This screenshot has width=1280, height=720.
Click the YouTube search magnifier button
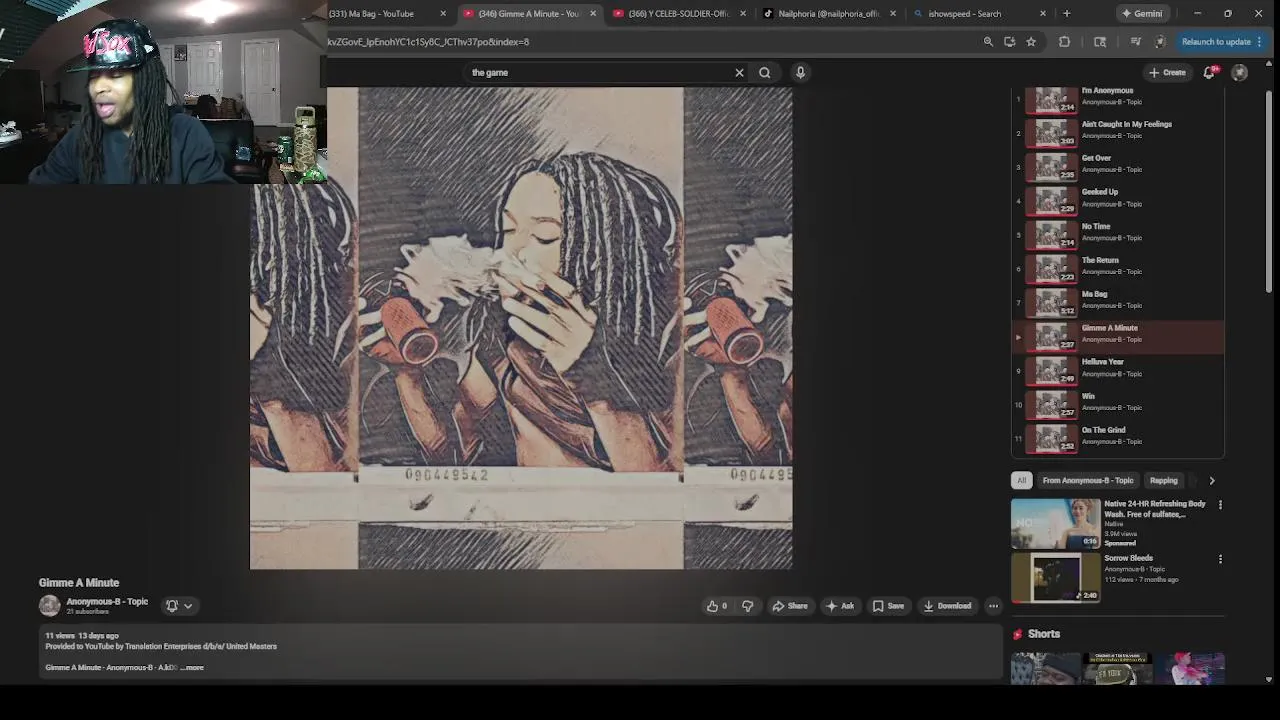coord(765,72)
